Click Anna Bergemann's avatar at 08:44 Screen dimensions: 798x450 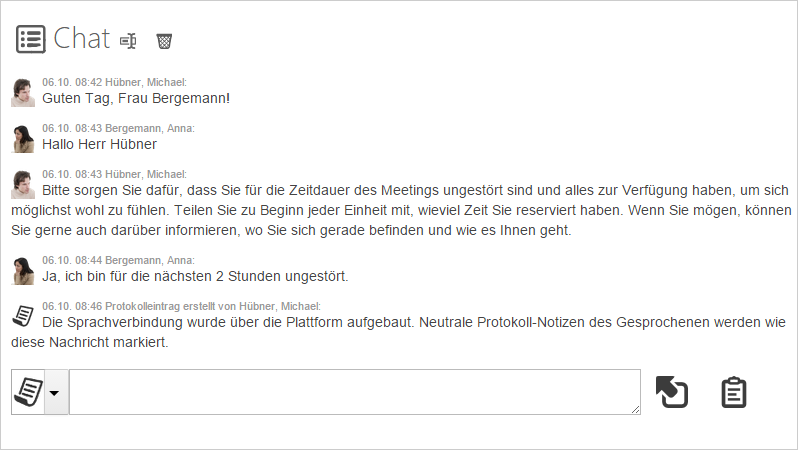(x=23, y=271)
